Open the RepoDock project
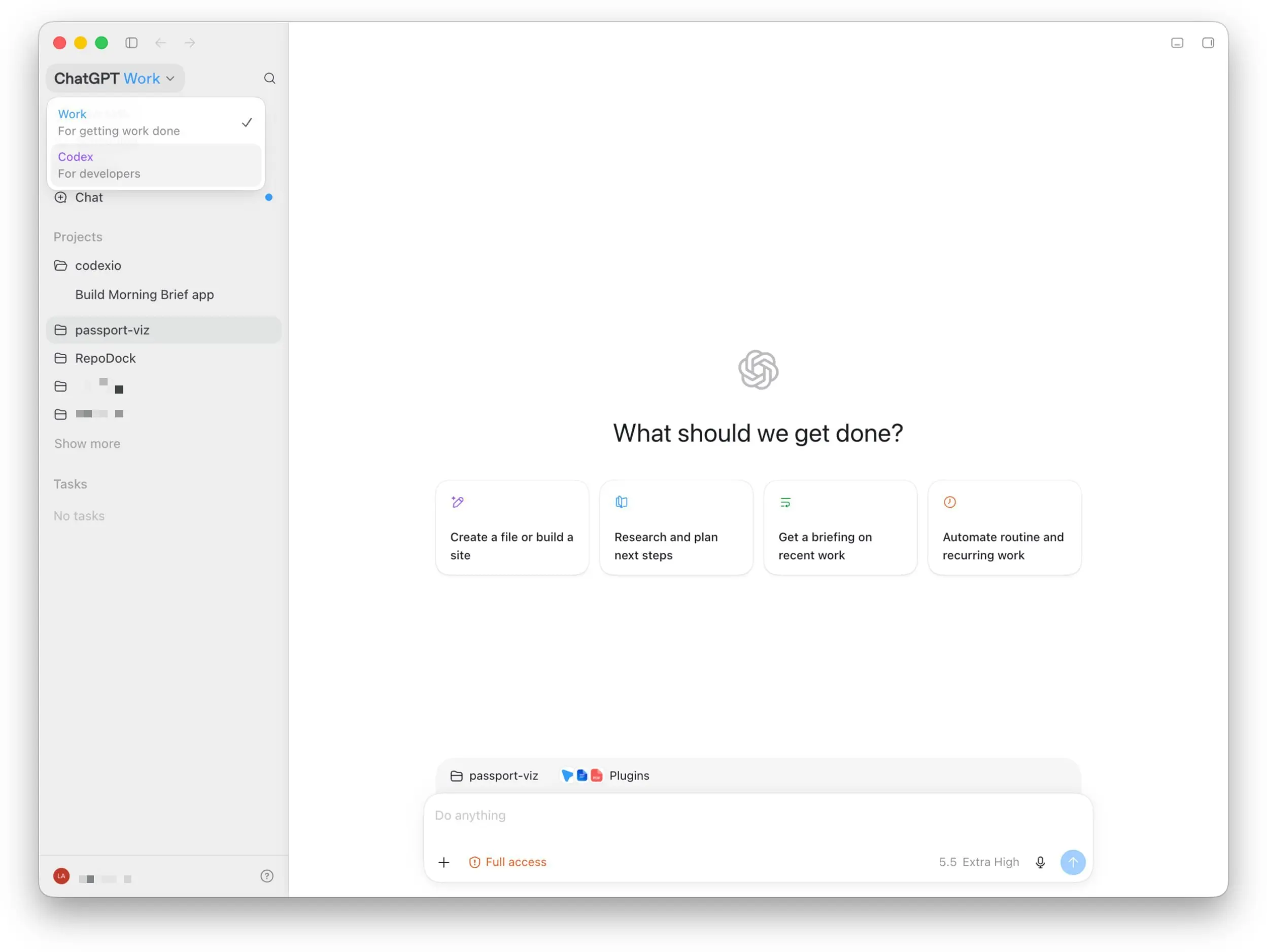The image size is (1267, 952). 163,359
